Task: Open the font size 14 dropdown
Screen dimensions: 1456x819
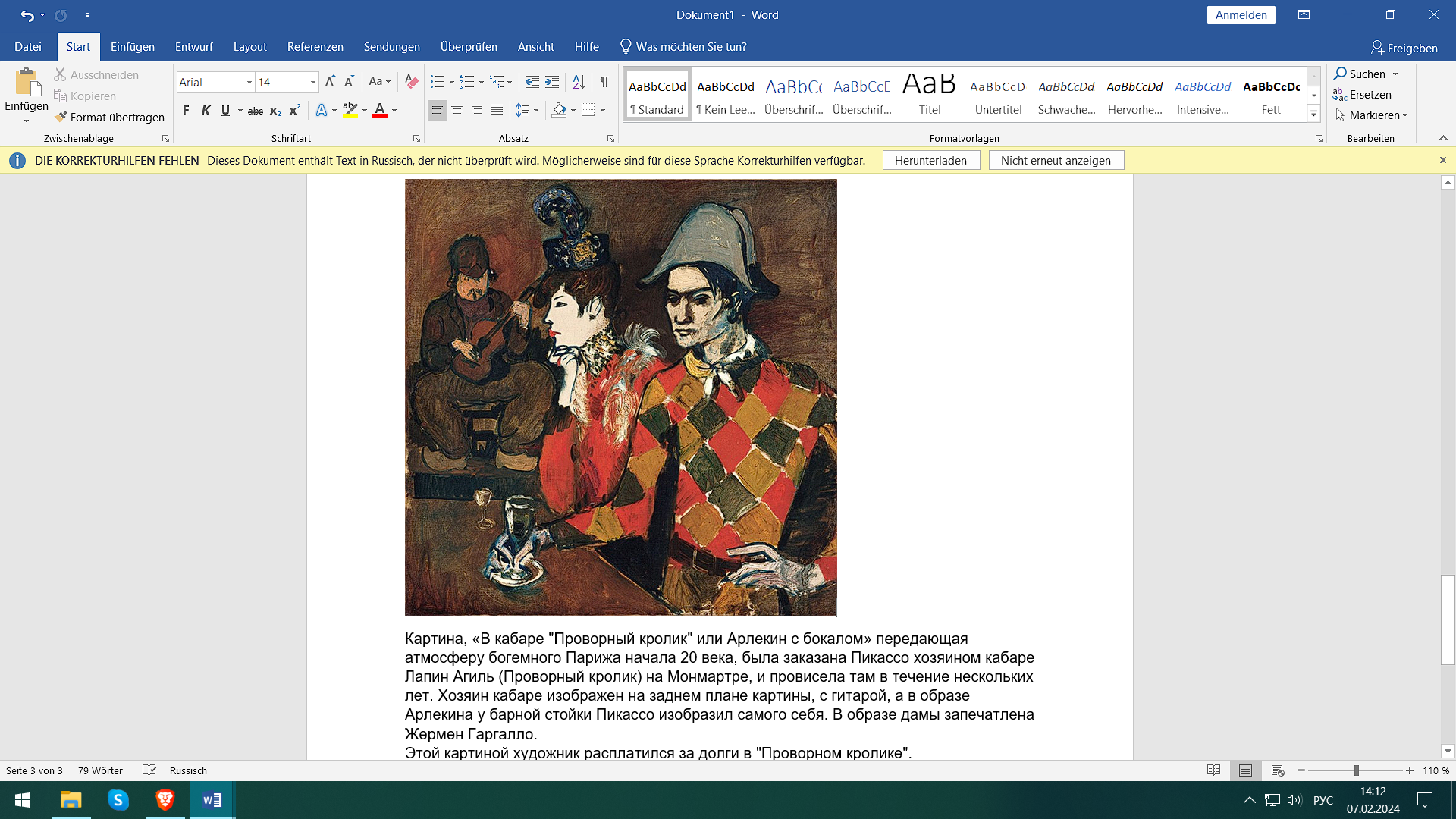Action: click(312, 82)
